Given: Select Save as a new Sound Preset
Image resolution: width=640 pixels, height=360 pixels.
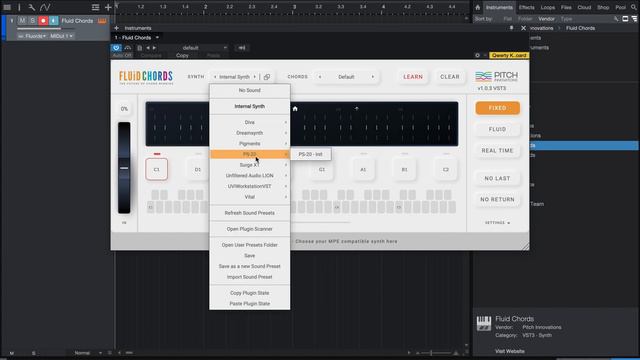Looking at the screenshot, I should [x=250, y=267].
